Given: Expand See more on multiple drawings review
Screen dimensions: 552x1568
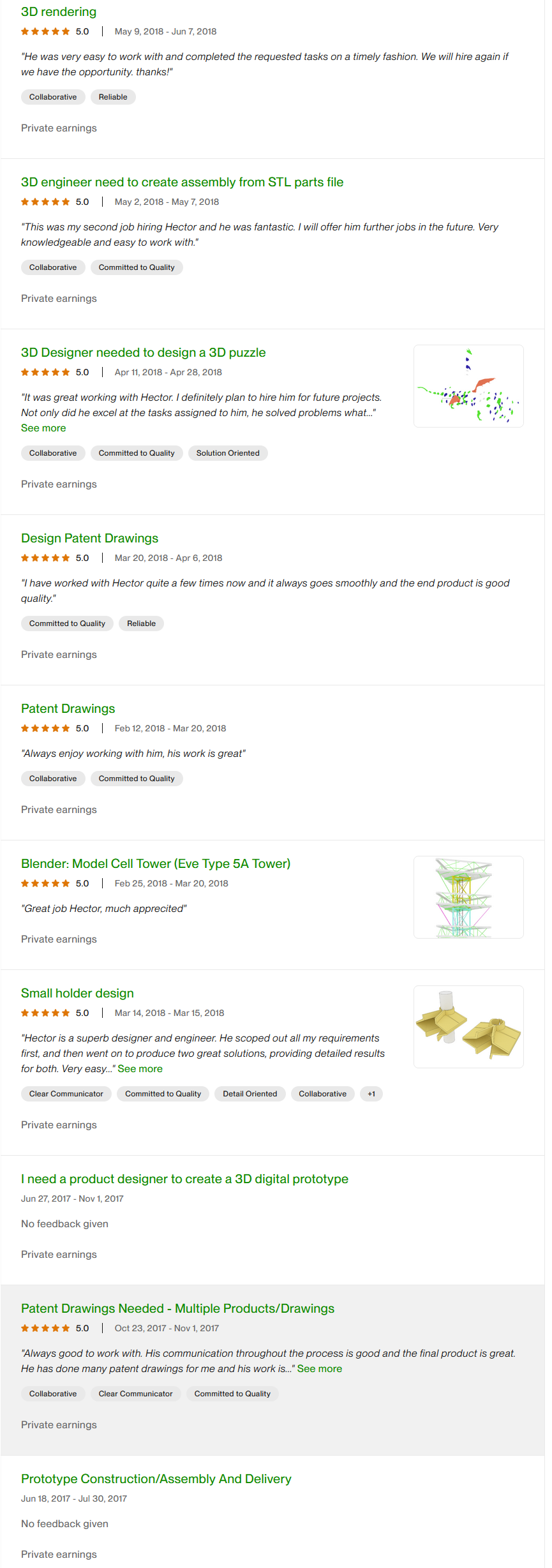Looking at the screenshot, I should (x=319, y=1369).
